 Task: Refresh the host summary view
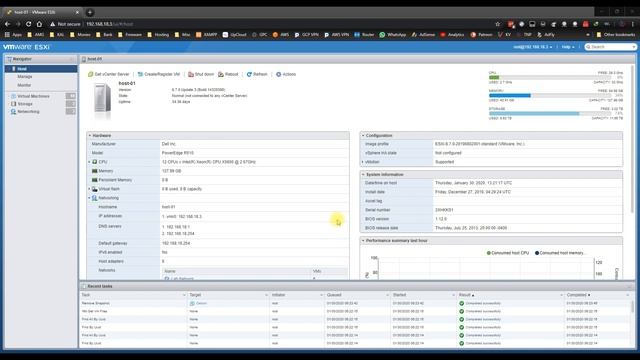(x=257, y=74)
